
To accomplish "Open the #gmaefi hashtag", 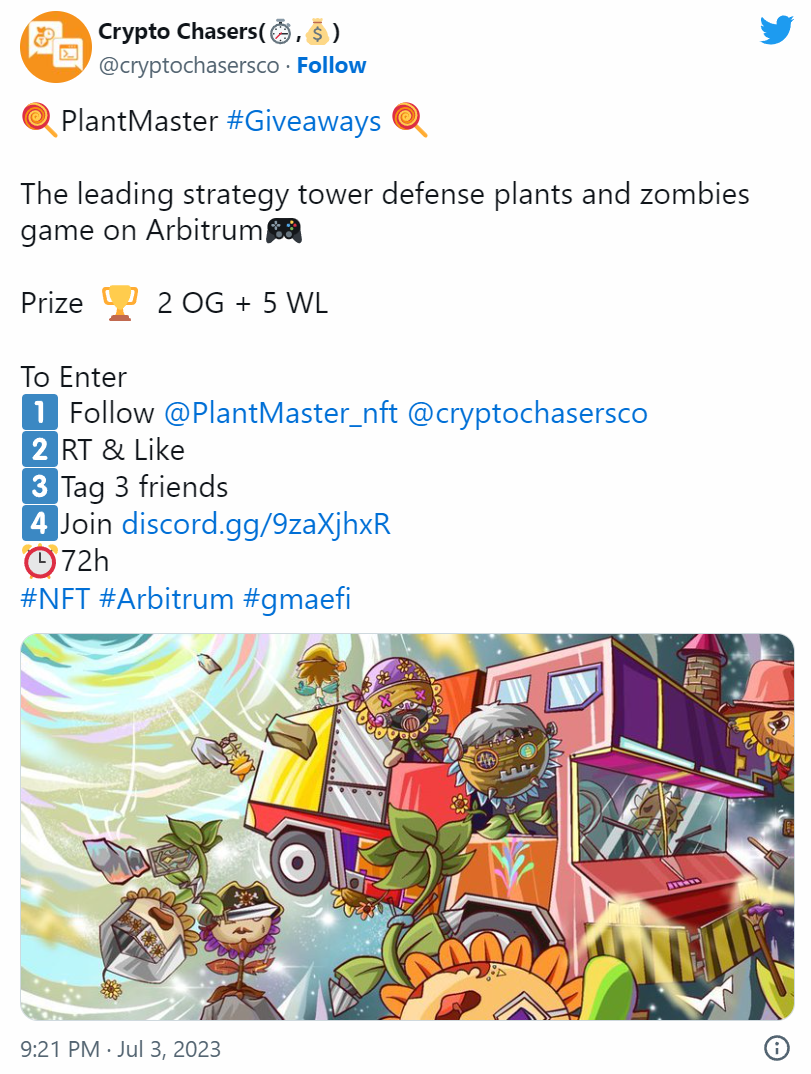I will pyautogui.click(x=297, y=599).
